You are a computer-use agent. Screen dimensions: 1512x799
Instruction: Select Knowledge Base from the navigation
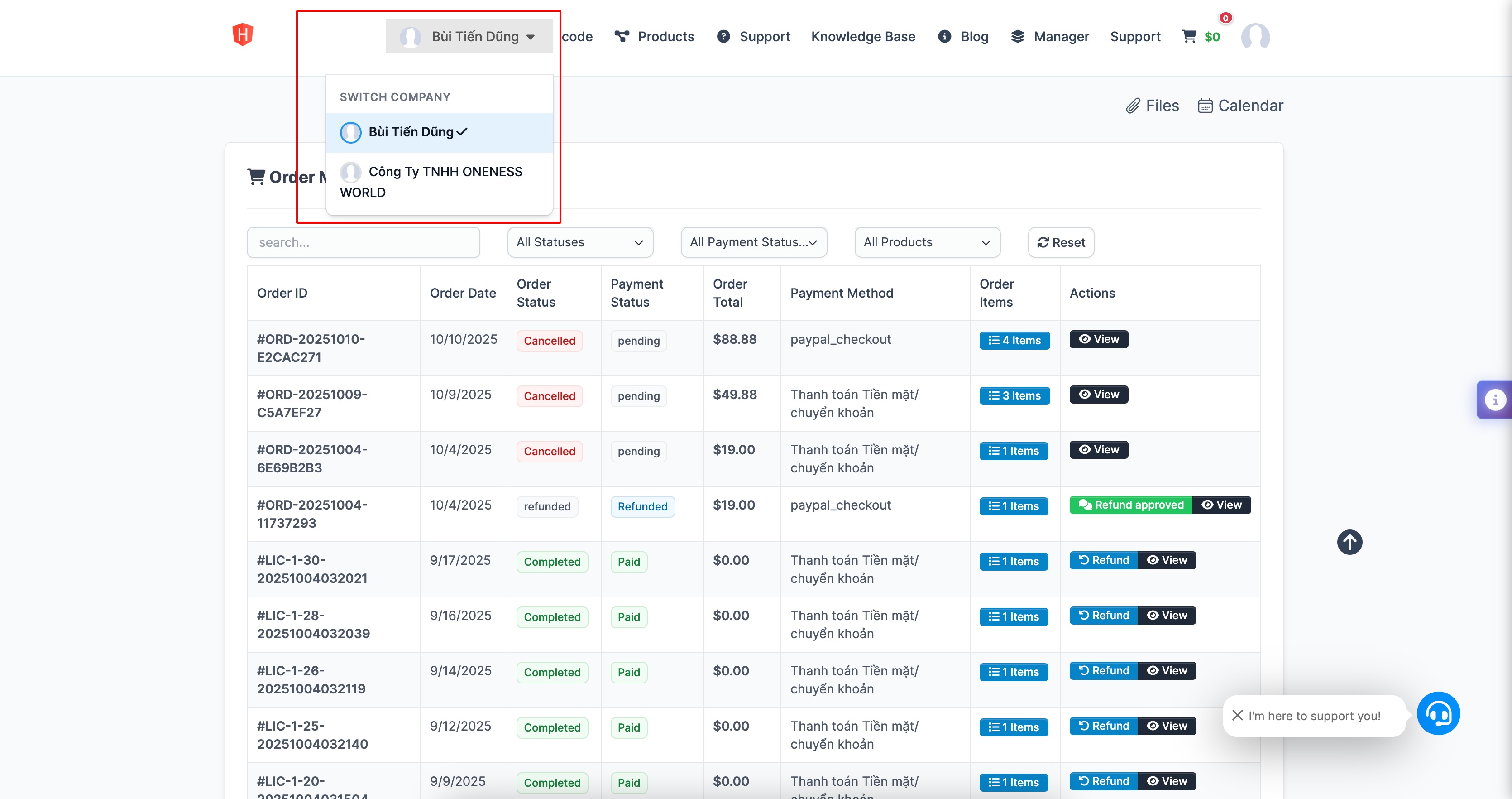point(863,36)
